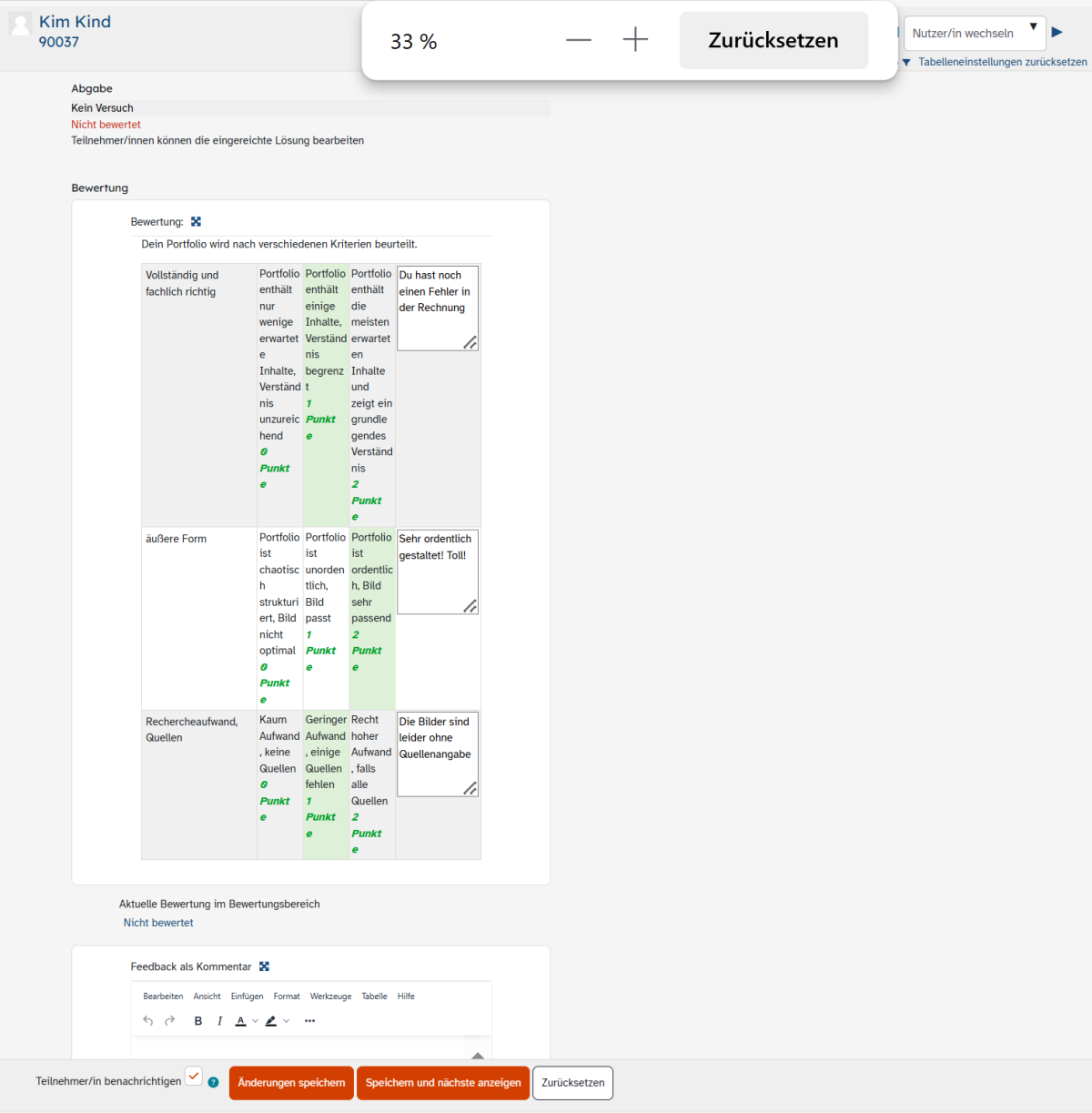Viewport: 1092px width, 1113px height.
Task: Toggle italic formatting in the feedback editor
Action: click(219, 1021)
